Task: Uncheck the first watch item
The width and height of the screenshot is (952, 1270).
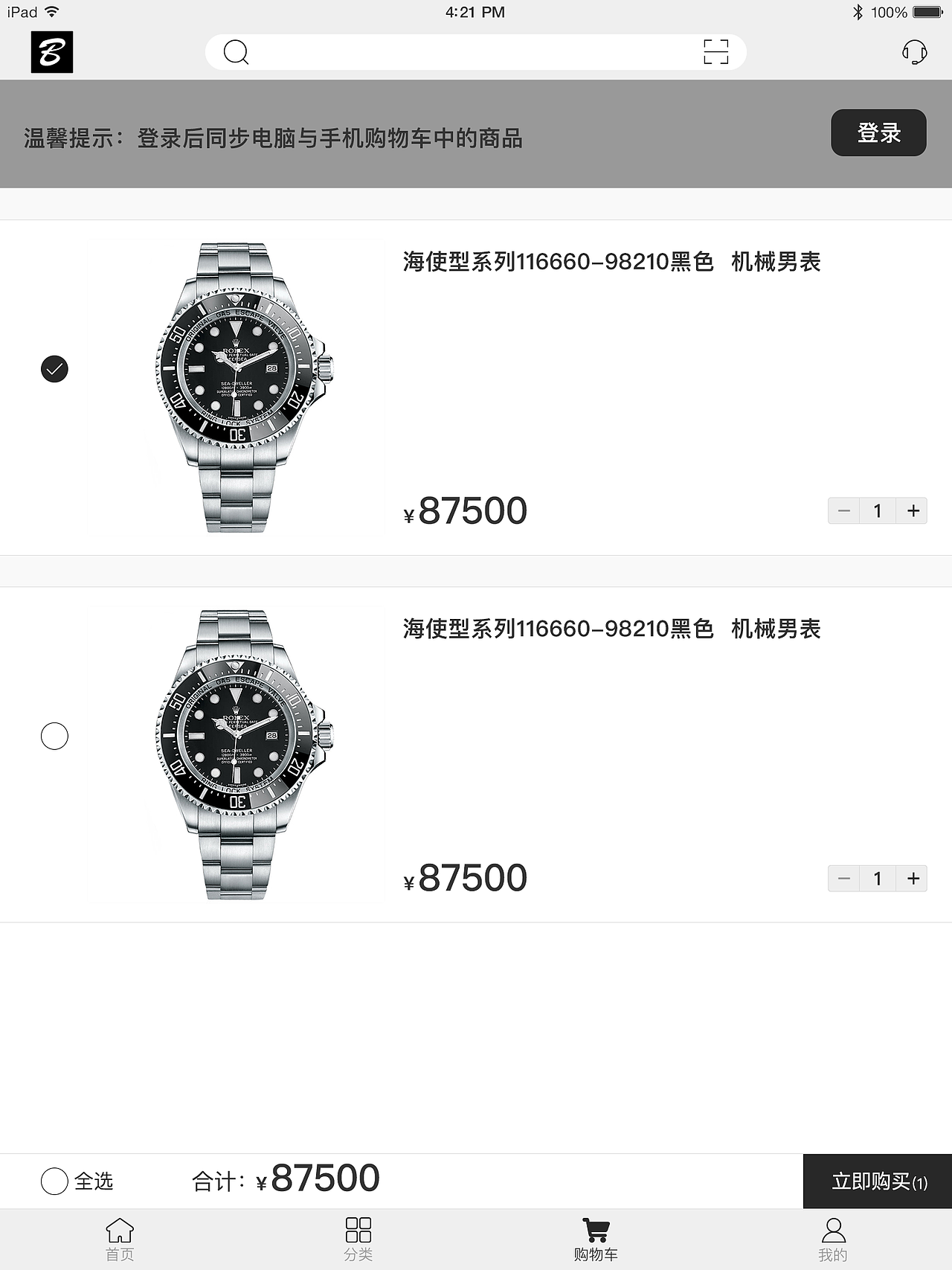Action: [x=54, y=369]
